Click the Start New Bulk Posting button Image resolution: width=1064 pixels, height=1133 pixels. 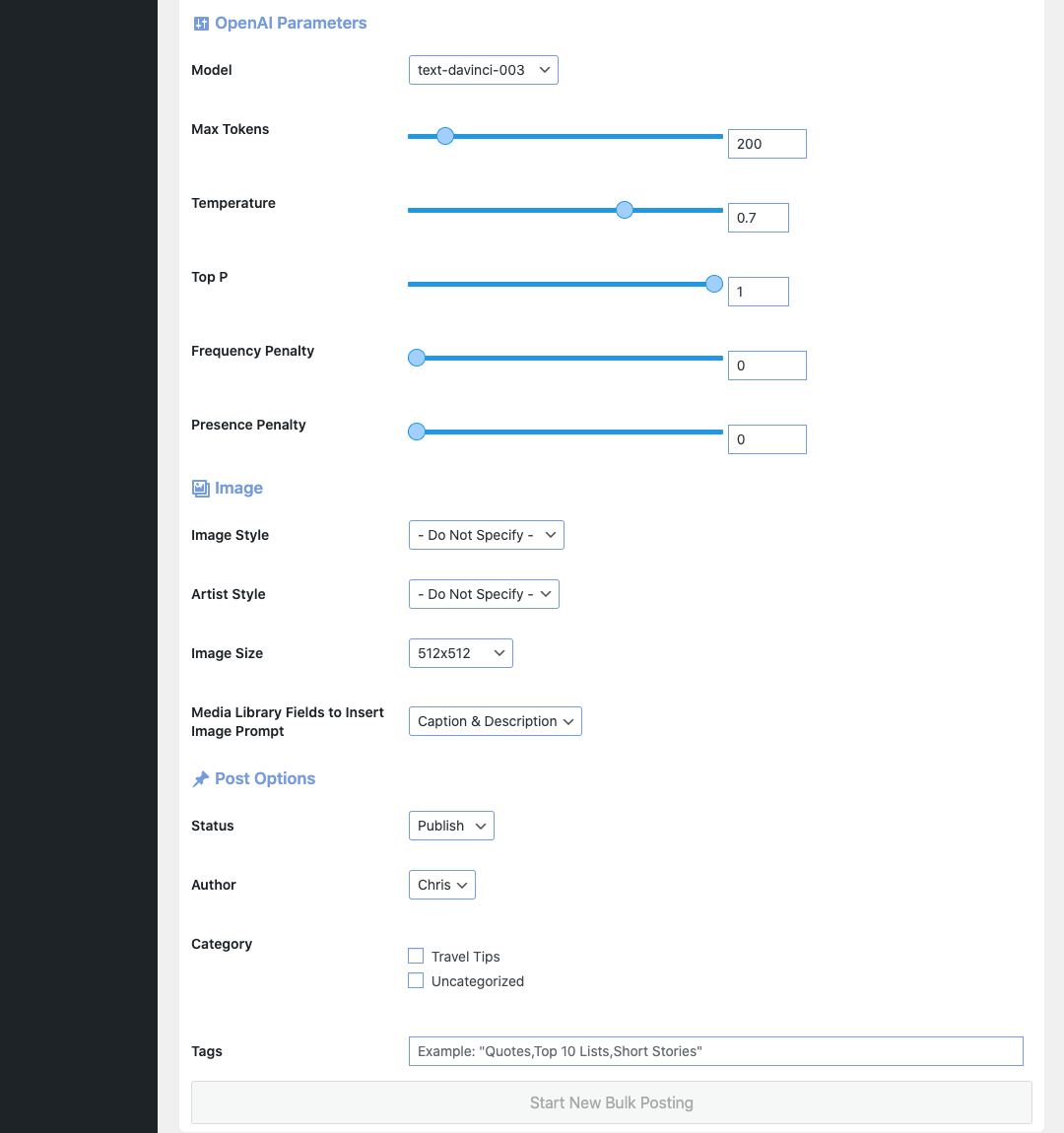(612, 1102)
